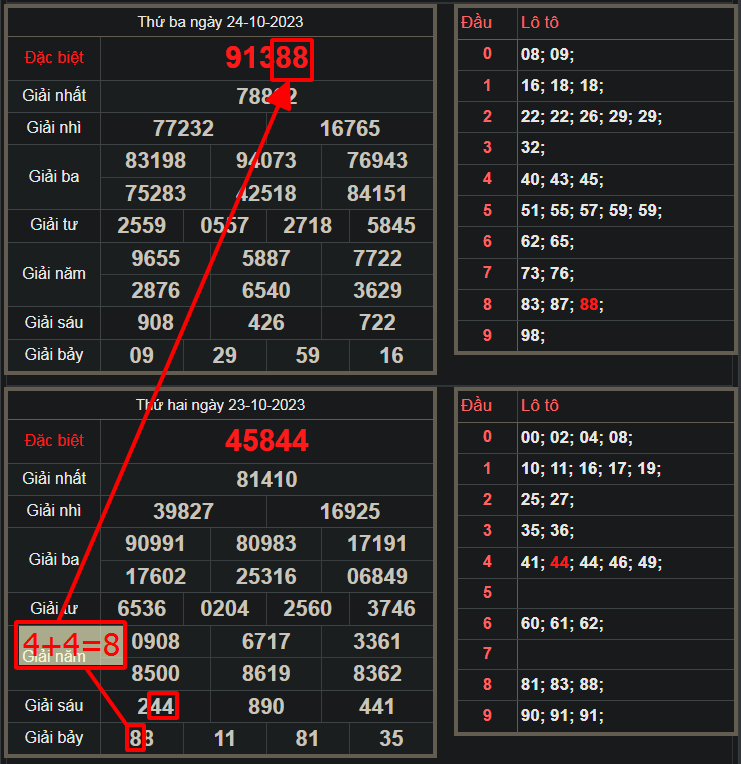Click Giải bảy number 59 in the top table
This screenshot has width=741, height=764.
click(308, 355)
